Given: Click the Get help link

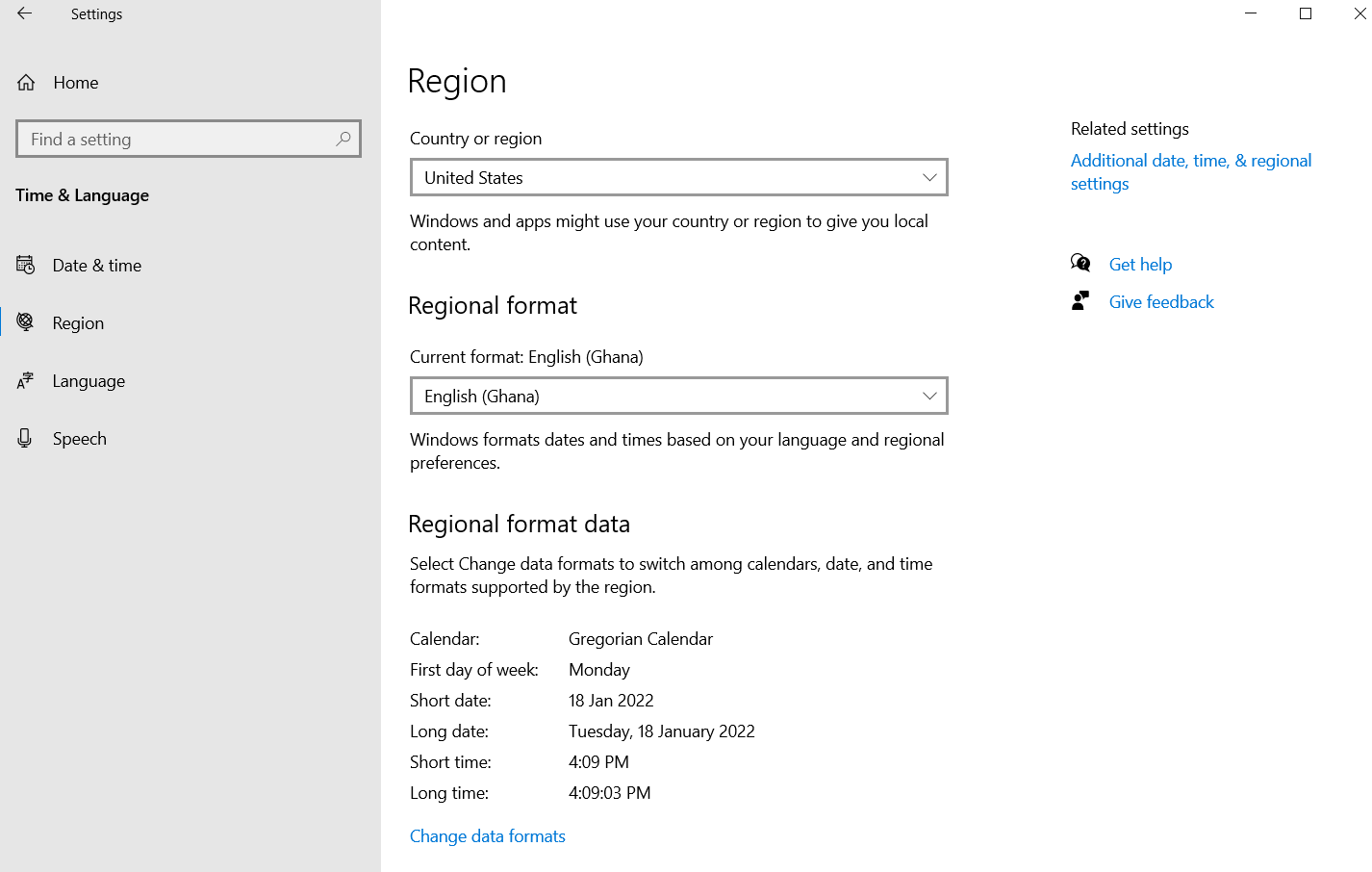Looking at the screenshot, I should click(x=1140, y=265).
